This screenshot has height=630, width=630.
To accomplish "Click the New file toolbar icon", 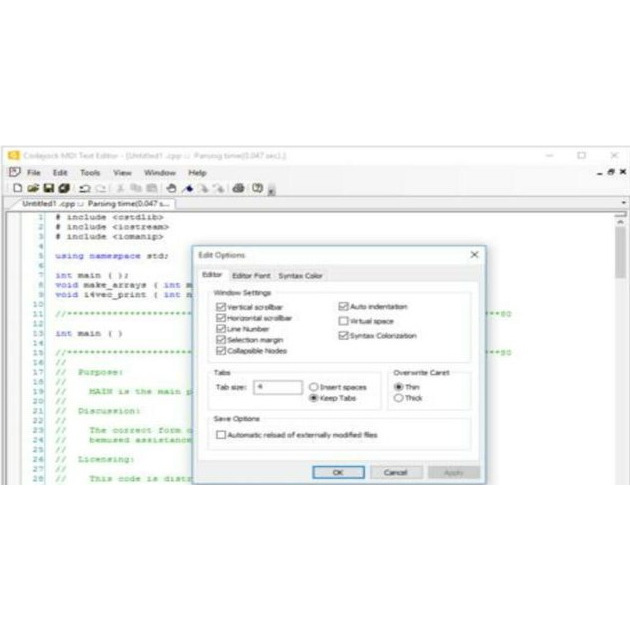I will coord(17,188).
